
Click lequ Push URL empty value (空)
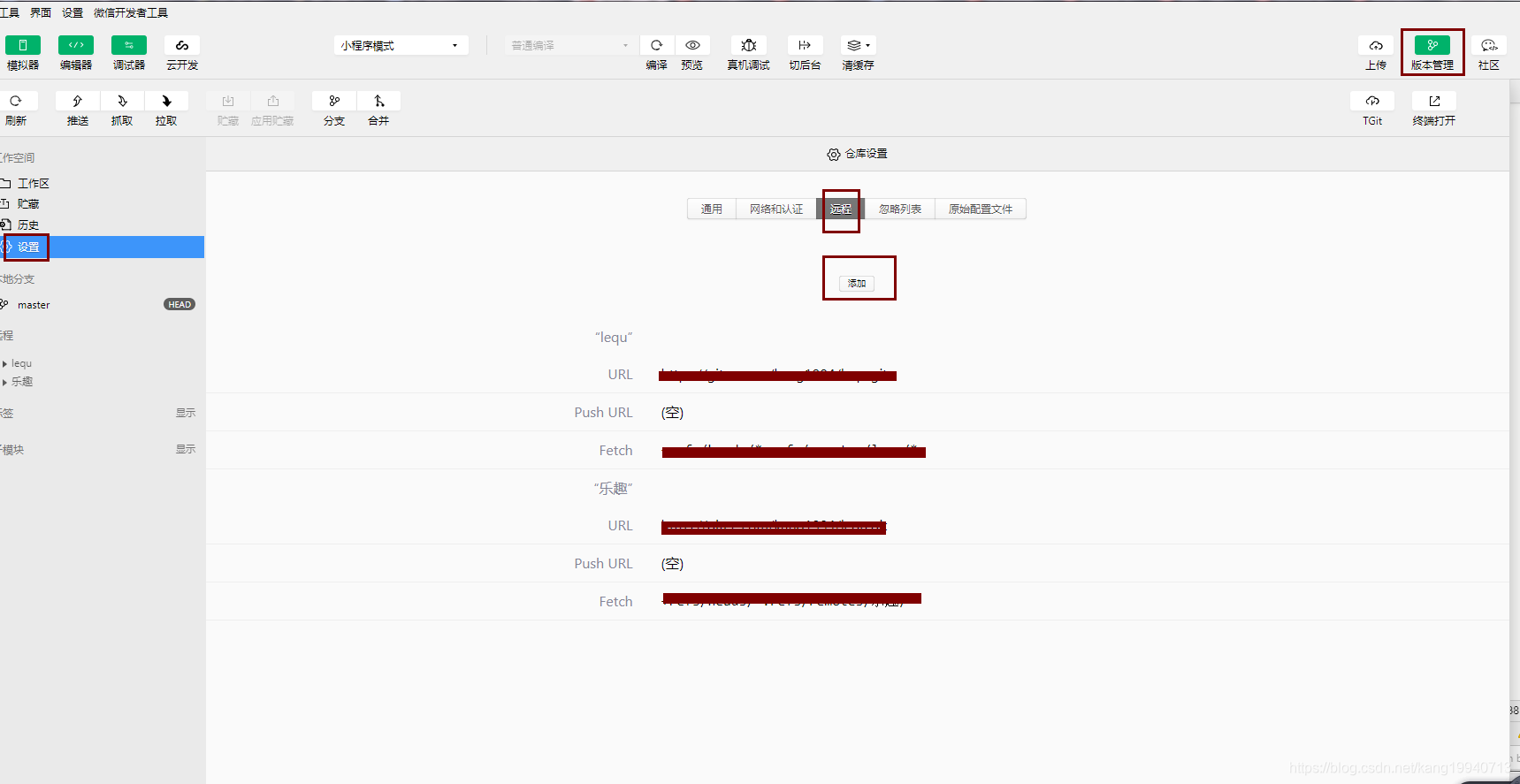(673, 413)
